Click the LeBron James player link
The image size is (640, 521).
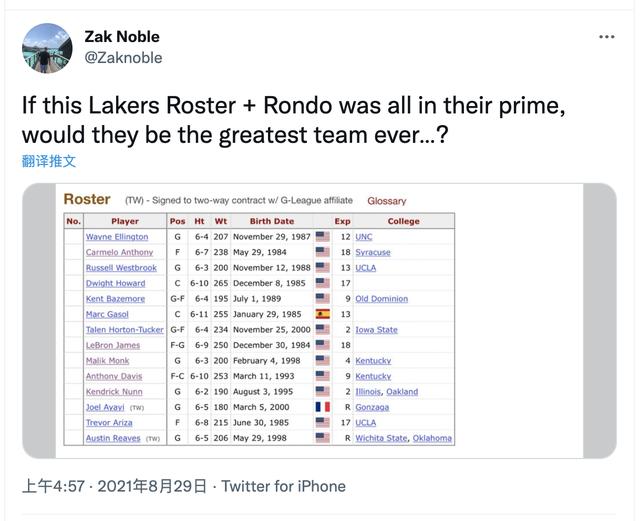tap(113, 345)
